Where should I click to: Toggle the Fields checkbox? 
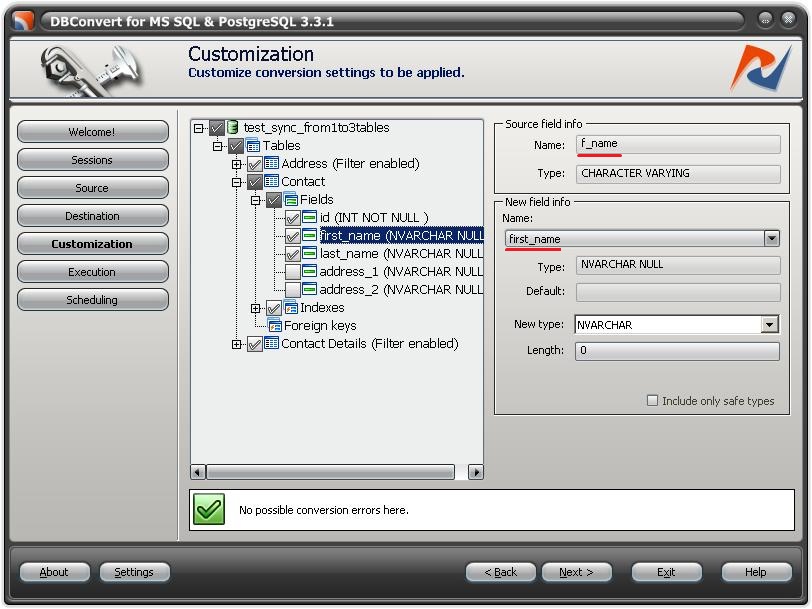(273, 200)
